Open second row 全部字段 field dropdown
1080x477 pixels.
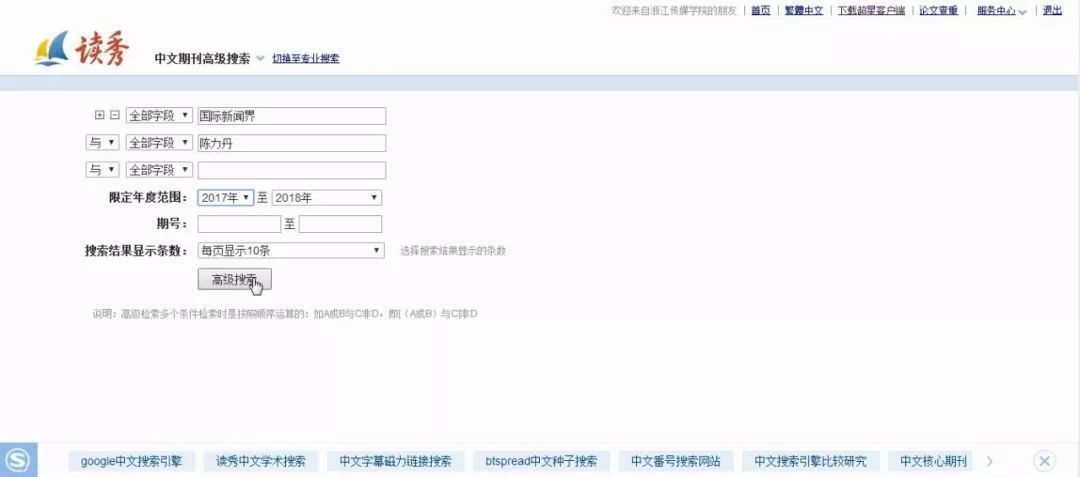[159, 143]
